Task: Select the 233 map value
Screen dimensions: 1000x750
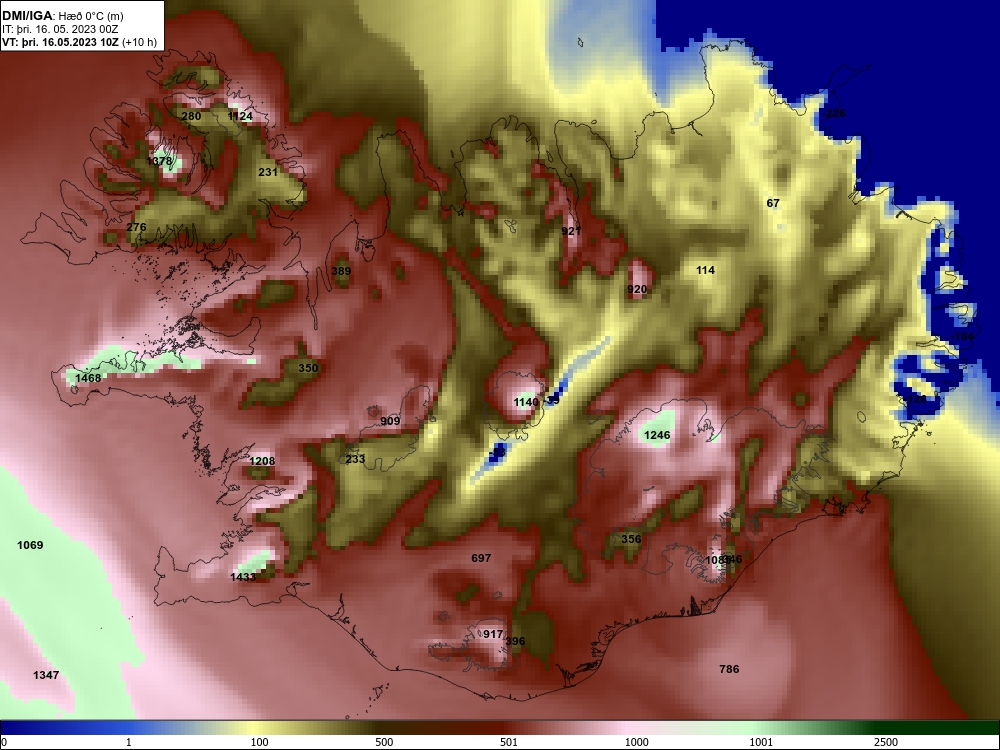Action: pyautogui.click(x=355, y=459)
